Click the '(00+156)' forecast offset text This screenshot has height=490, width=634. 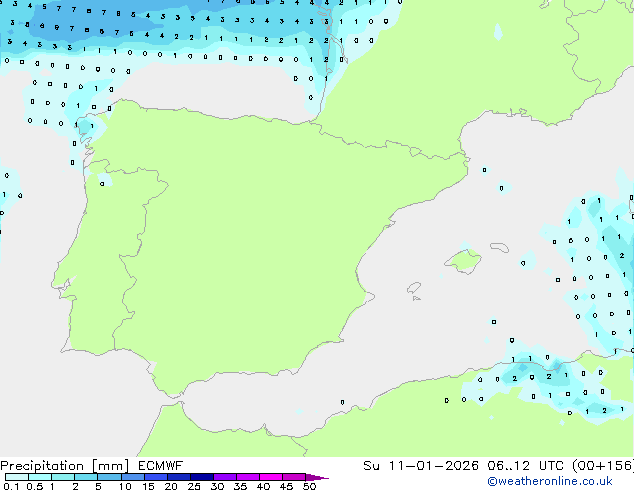[603, 466]
